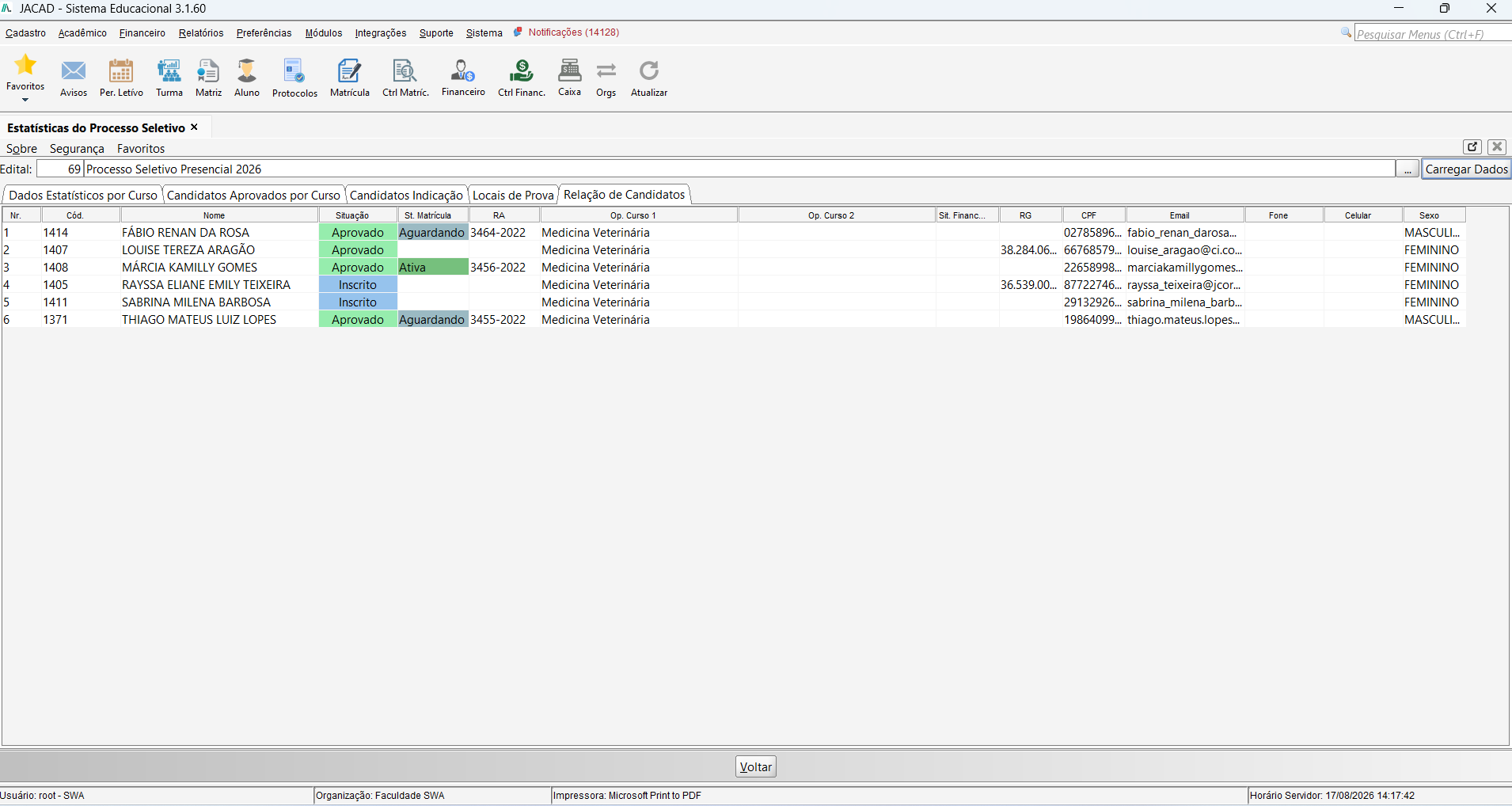Screen dimensions: 1512x806
Task: Sort by the Nome column header
Action: pyautogui.click(x=219, y=215)
